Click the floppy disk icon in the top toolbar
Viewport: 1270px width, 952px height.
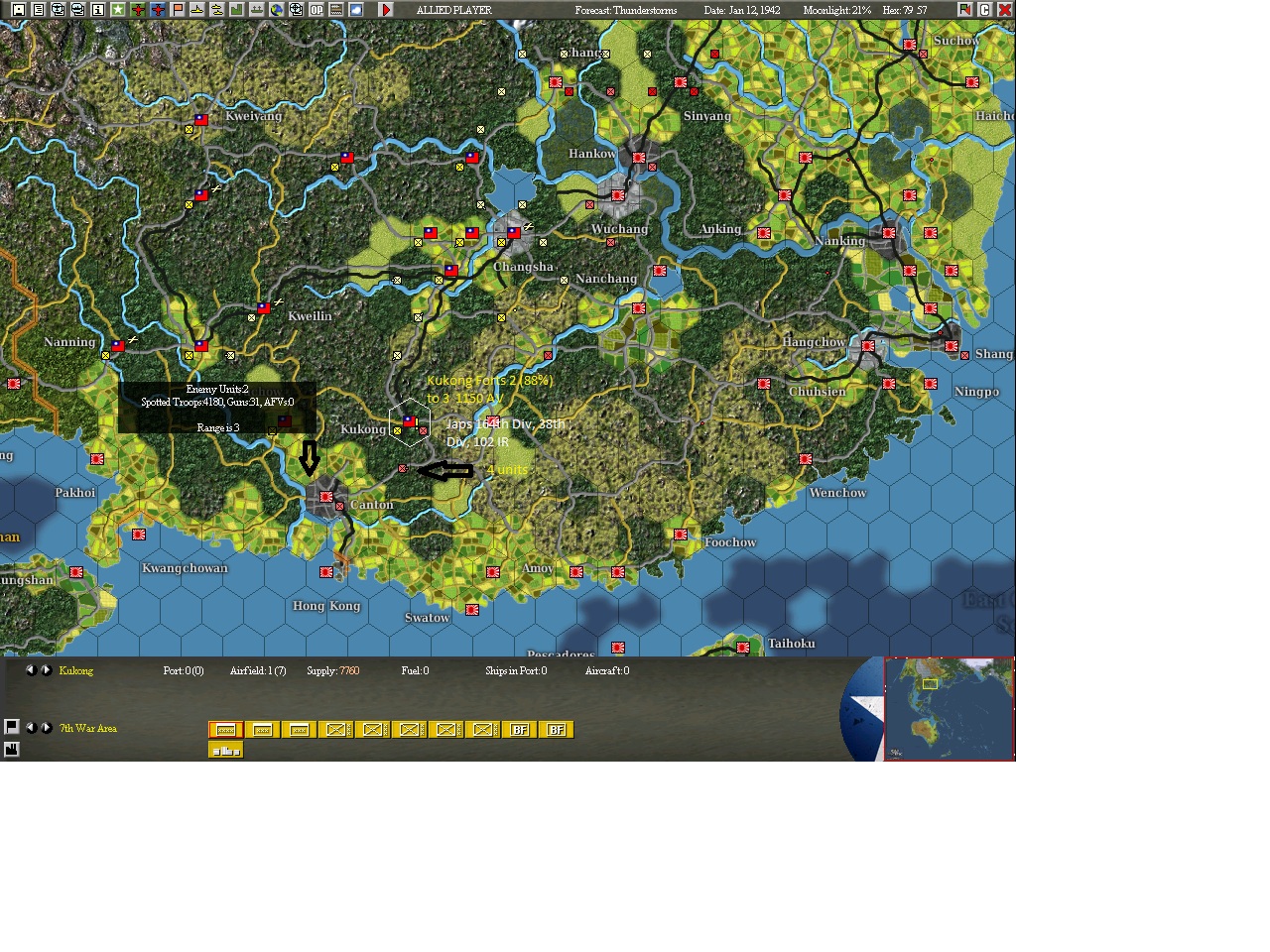pos(18,10)
